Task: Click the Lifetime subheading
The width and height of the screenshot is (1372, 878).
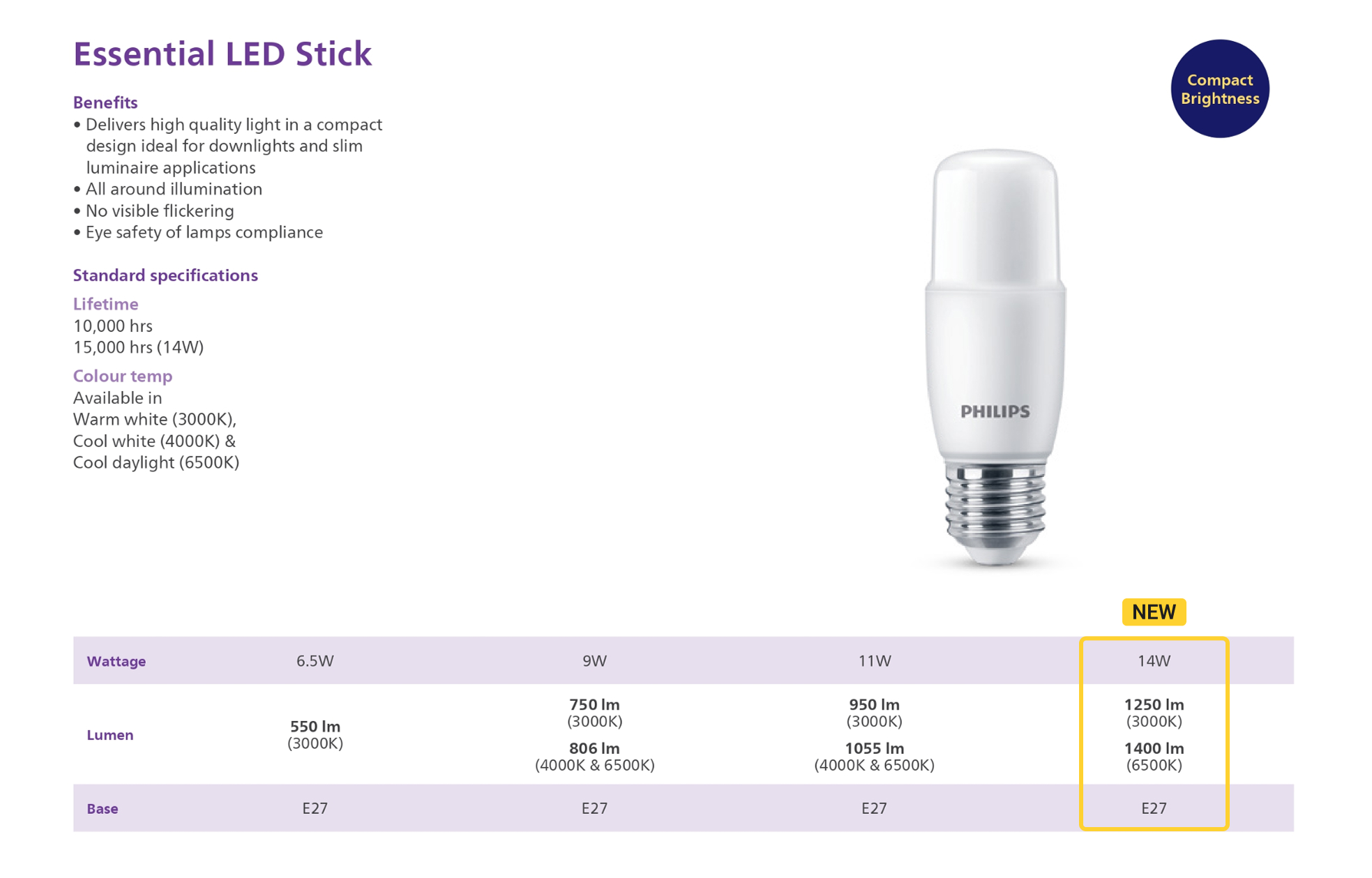Action: [105, 304]
